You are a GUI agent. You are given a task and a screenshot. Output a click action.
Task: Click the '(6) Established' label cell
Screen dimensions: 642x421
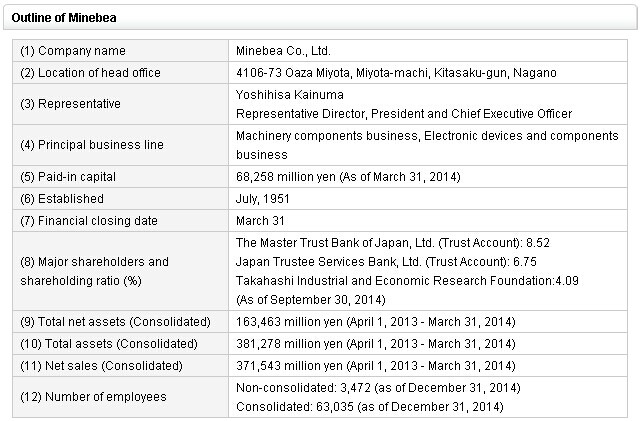(x=62, y=198)
